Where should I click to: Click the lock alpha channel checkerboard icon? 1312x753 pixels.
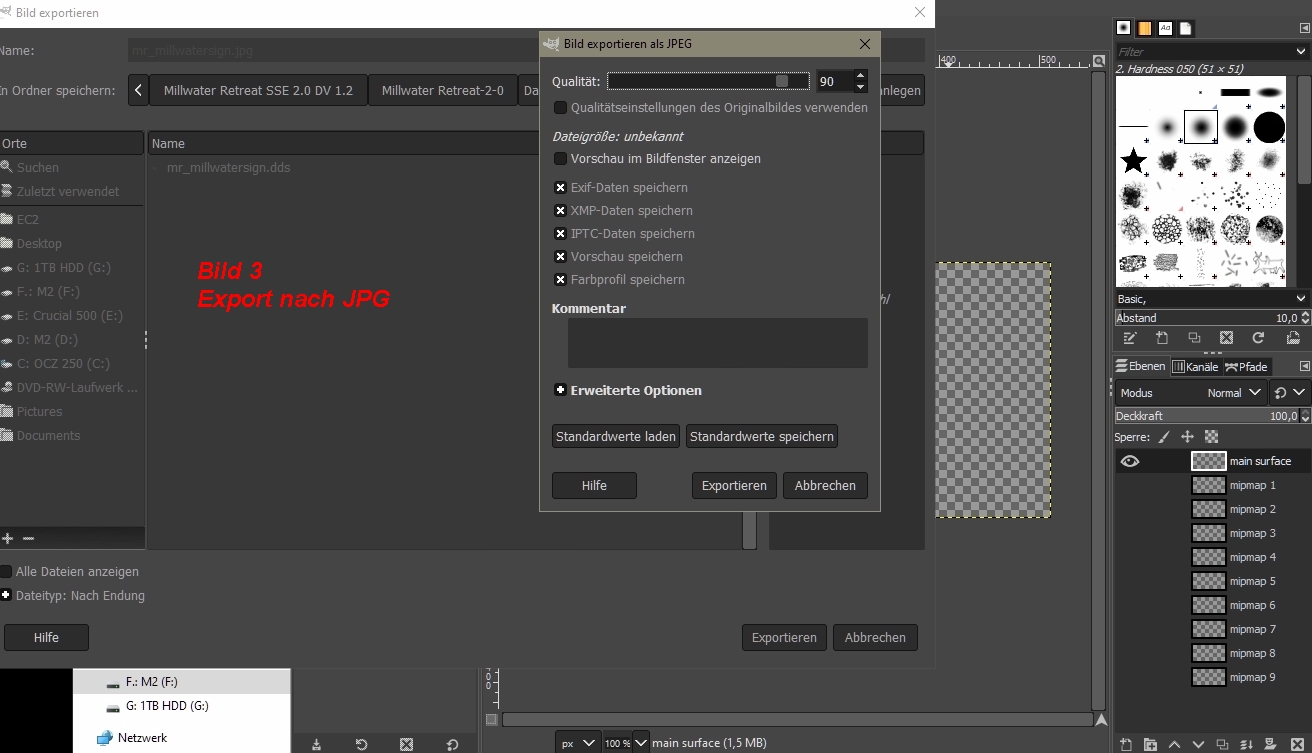1211,437
